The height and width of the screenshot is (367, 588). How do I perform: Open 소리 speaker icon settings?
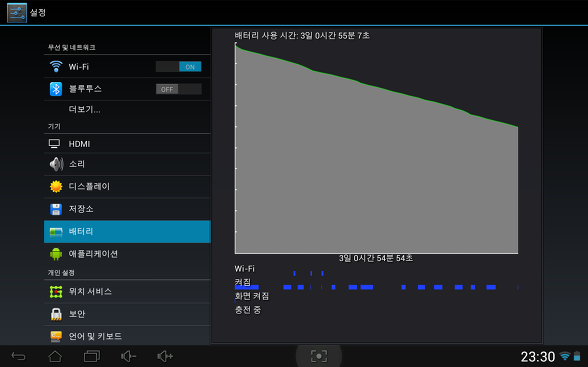pos(56,164)
